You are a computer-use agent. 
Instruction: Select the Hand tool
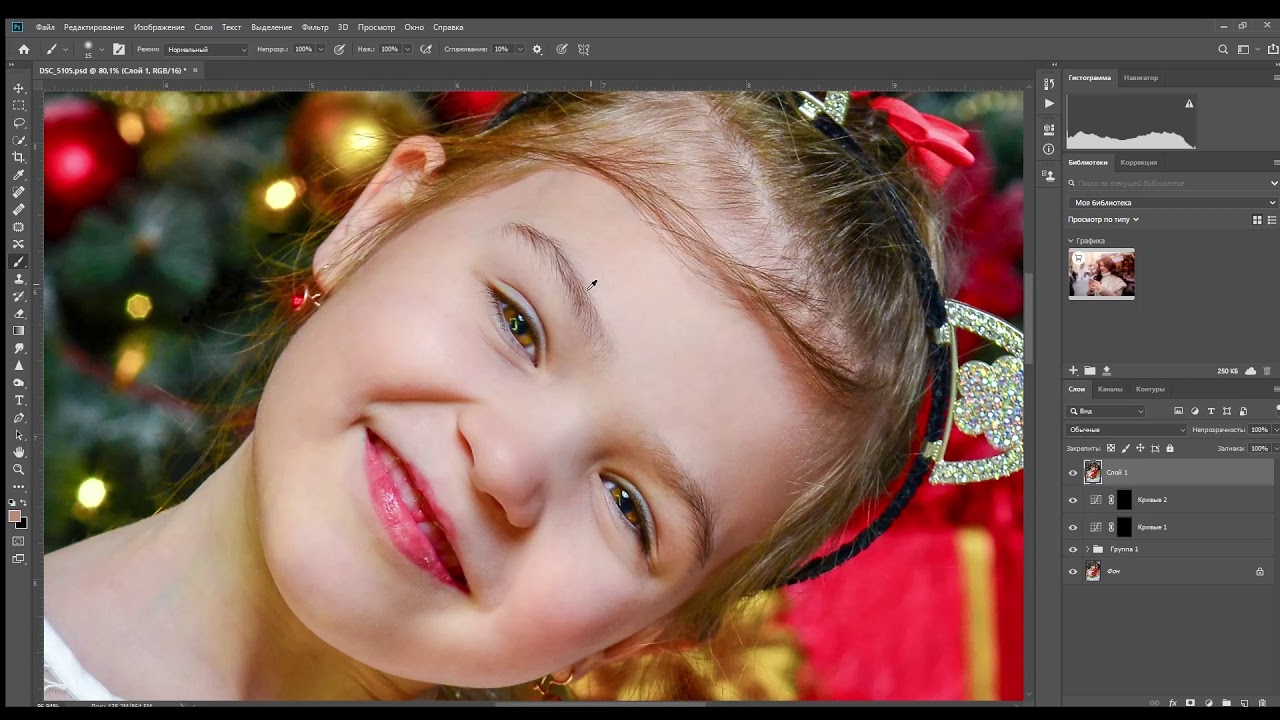pos(18,452)
